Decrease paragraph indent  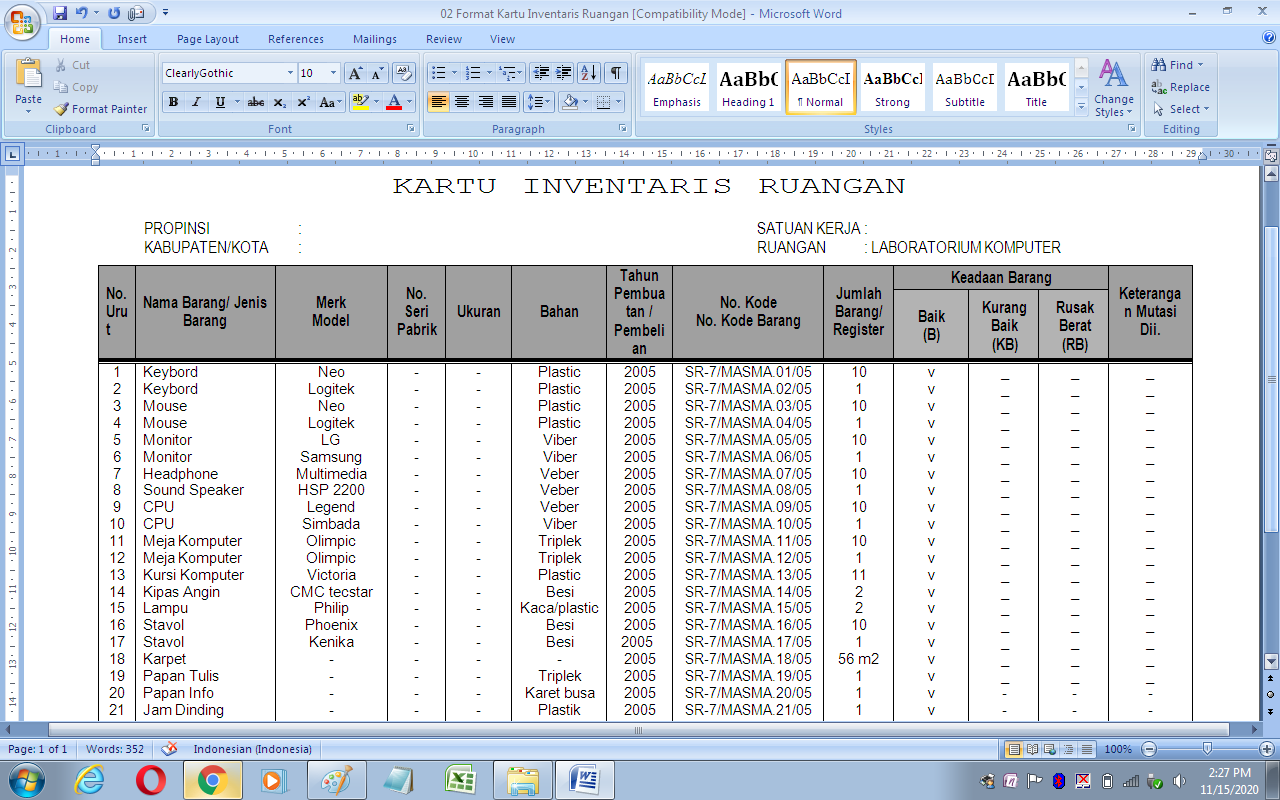[x=541, y=73]
